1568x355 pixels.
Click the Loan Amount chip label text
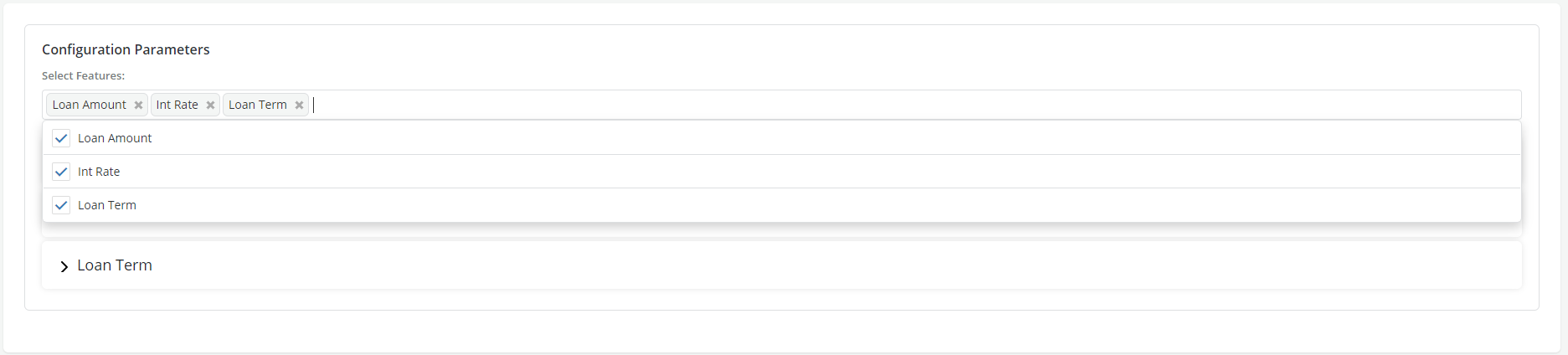click(x=89, y=105)
